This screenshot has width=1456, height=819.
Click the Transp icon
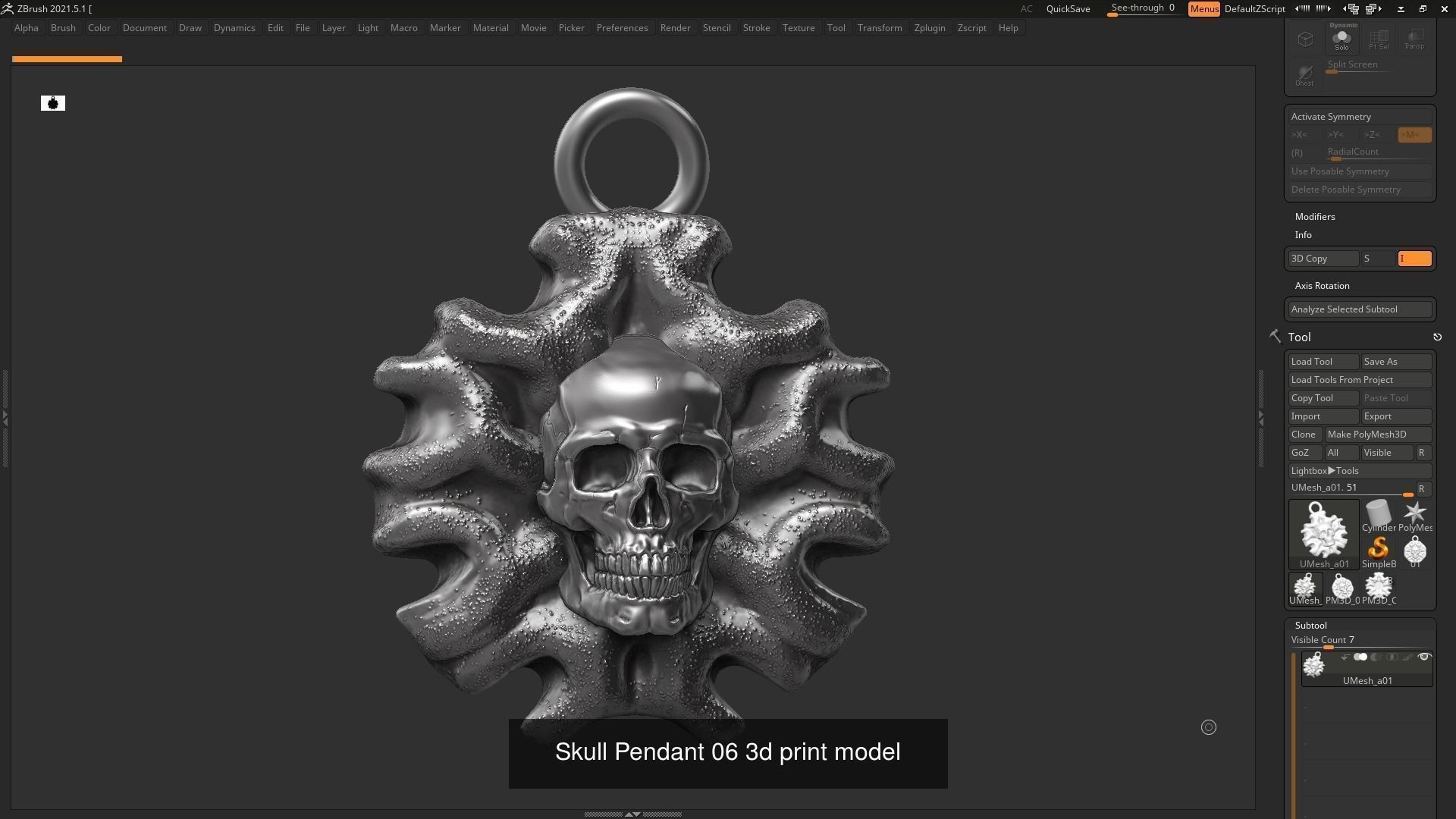pos(1414,38)
